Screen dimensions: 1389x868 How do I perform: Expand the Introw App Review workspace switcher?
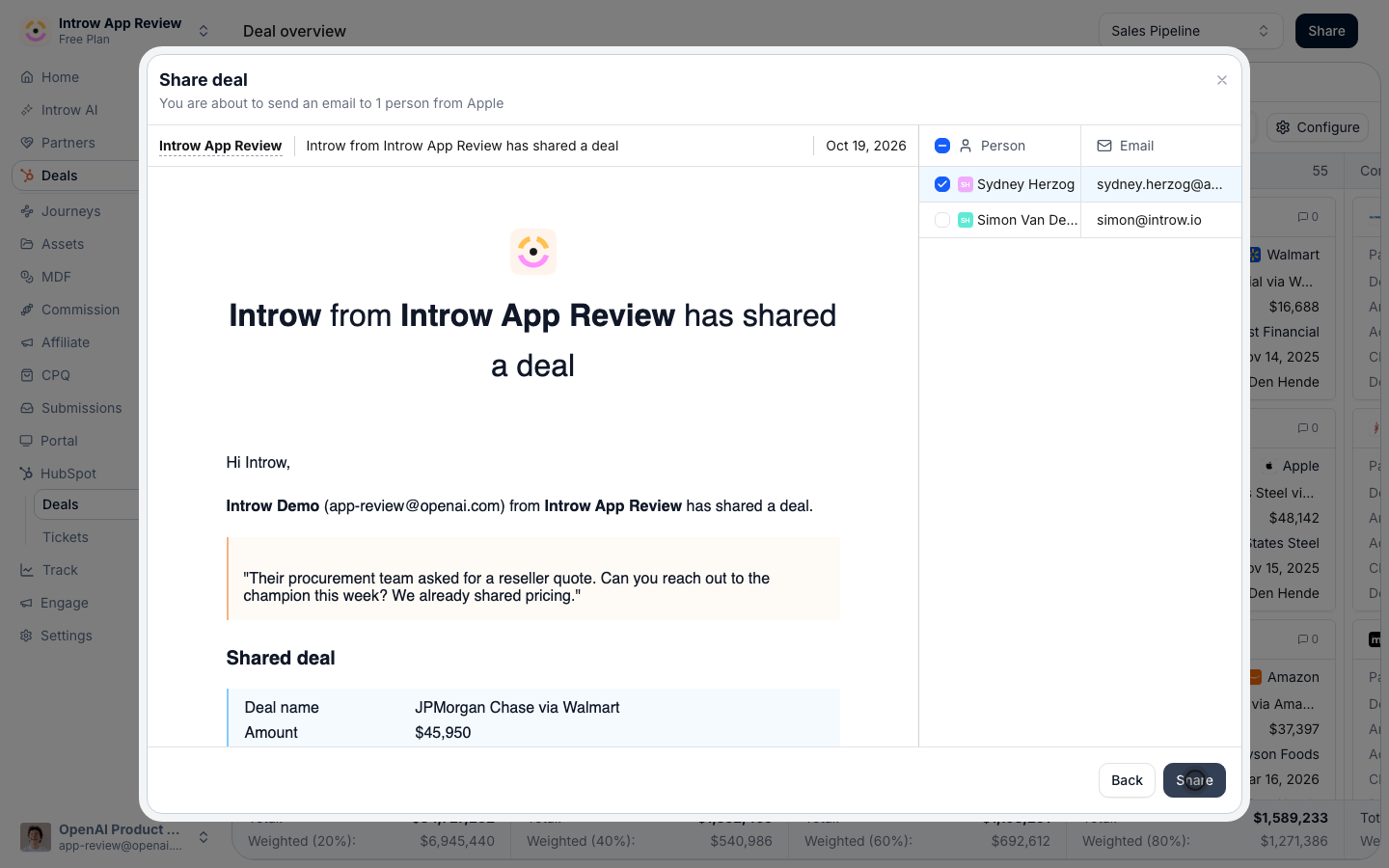click(x=204, y=31)
